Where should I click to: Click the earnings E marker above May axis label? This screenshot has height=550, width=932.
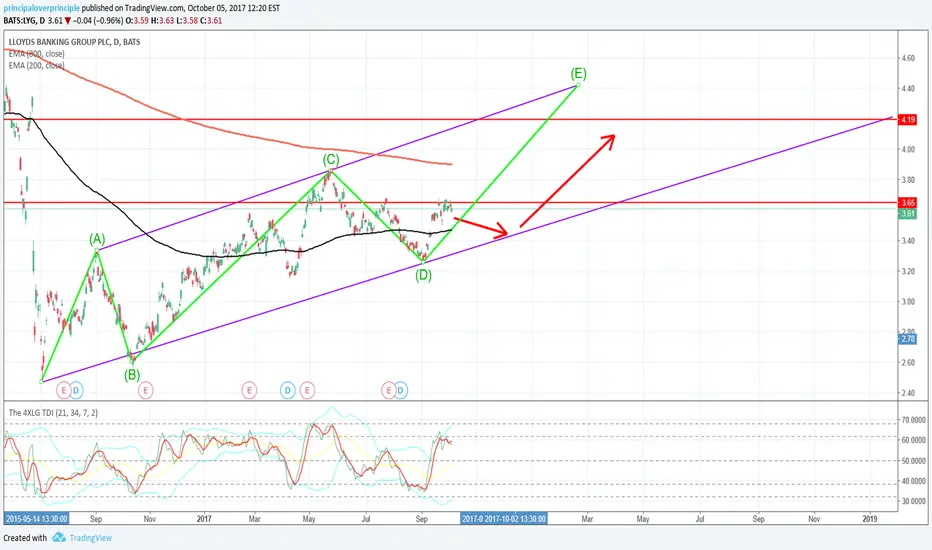pyautogui.click(x=307, y=390)
